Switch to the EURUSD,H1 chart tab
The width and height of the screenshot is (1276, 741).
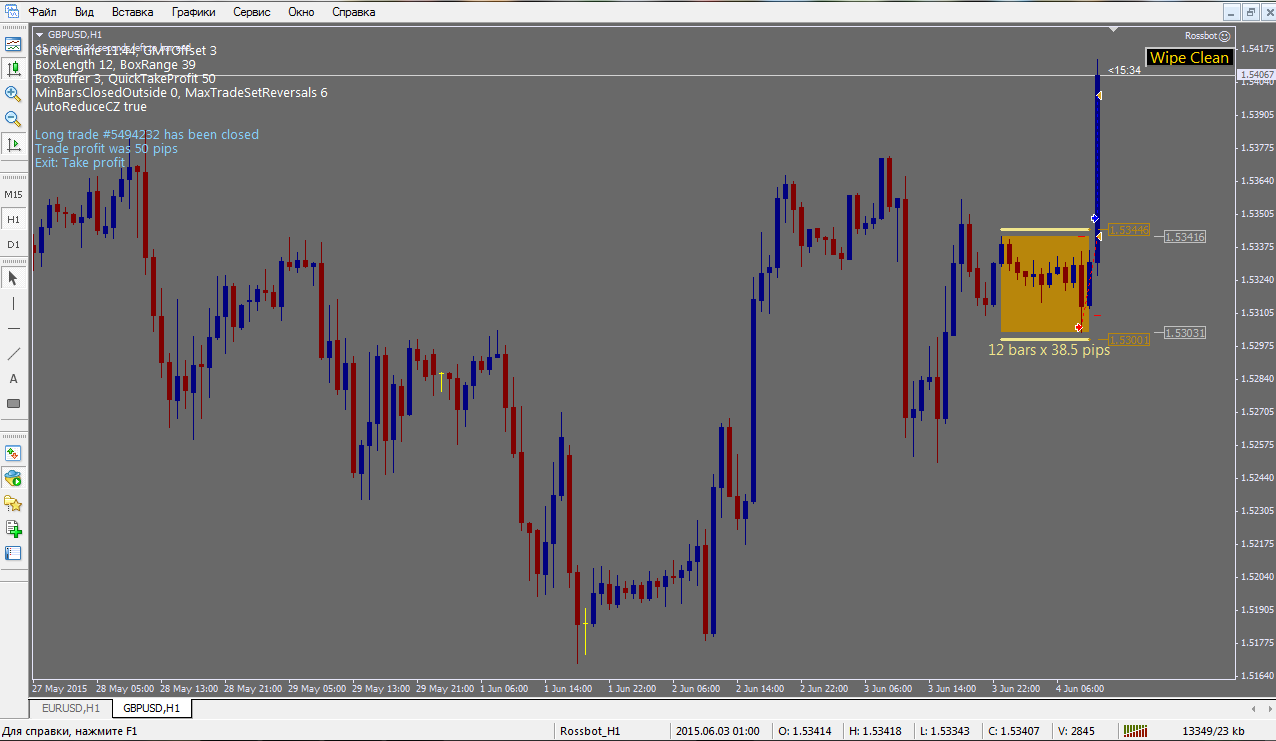pyautogui.click(x=70, y=708)
